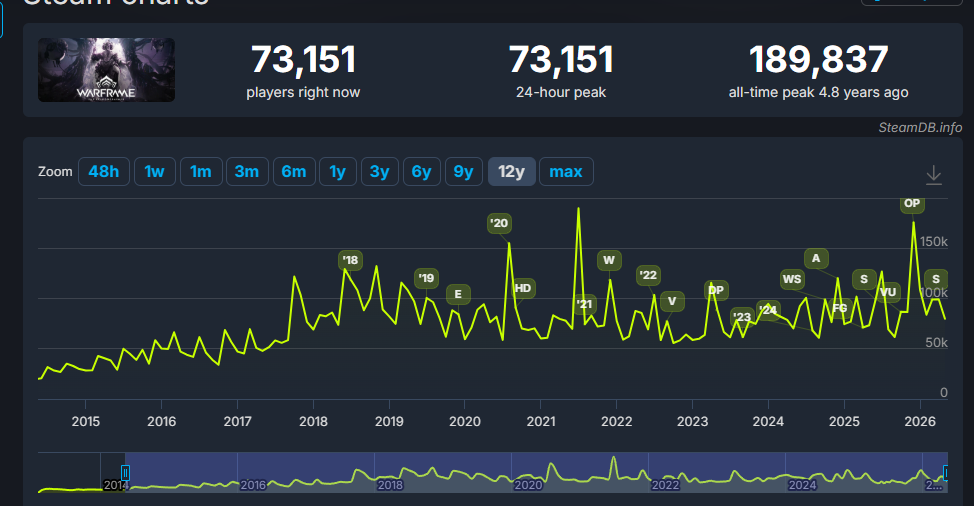The image size is (974, 506).
Task: Click the '2026' x-axis label
Action: [920, 422]
